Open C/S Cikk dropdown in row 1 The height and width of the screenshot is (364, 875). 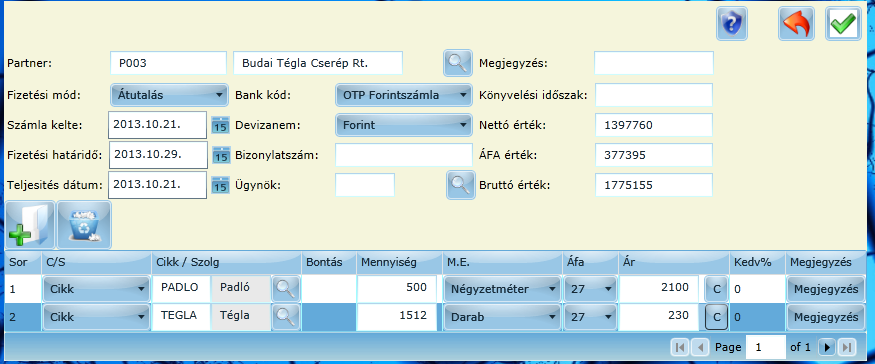tap(96, 289)
